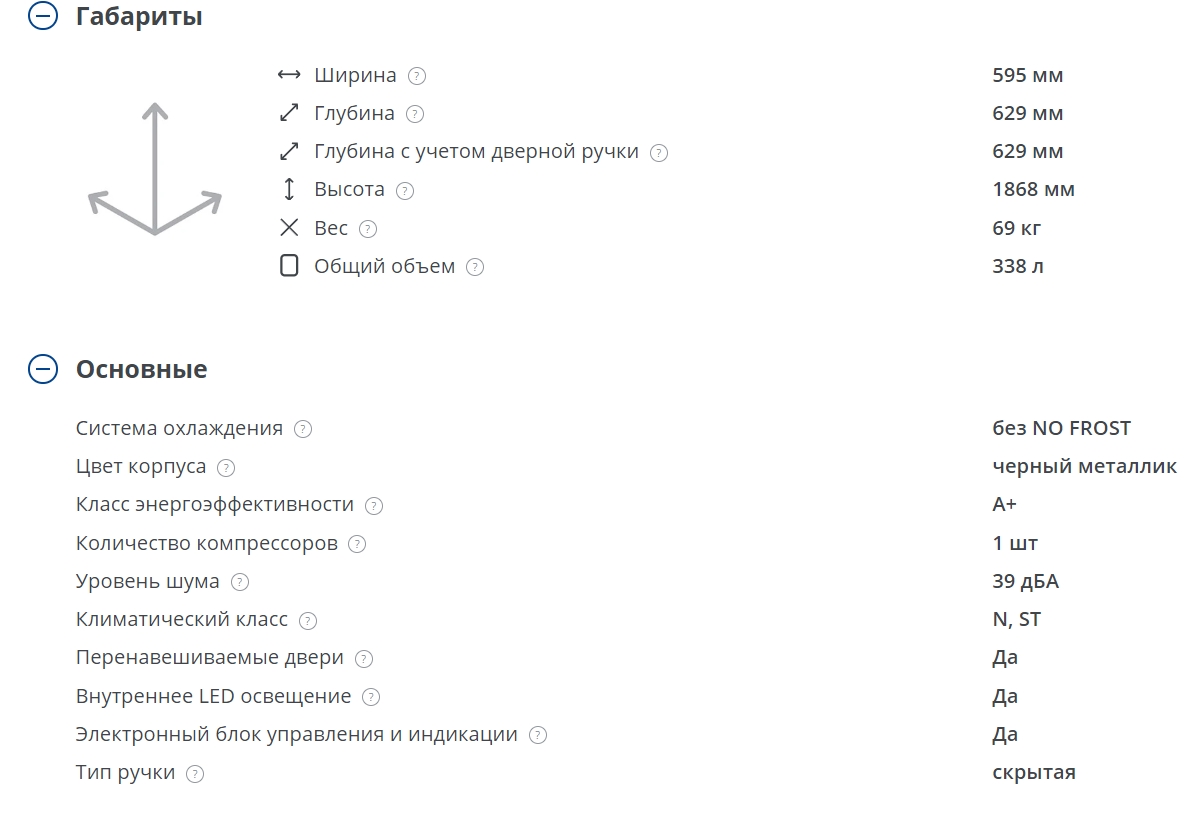Image resolution: width=1187 pixels, height=820 pixels.
Task: Click question mark beside Тип ручки
Action: pyautogui.click(x=195, y=773)
